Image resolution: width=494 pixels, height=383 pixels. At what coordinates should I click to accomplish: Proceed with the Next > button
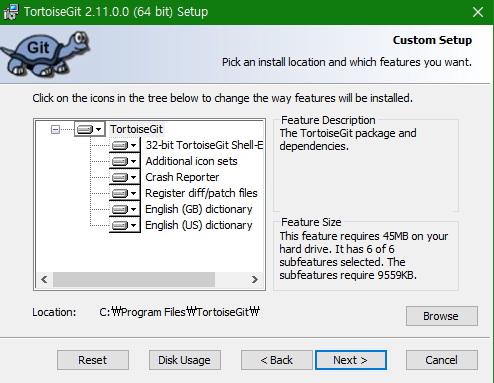351,360
